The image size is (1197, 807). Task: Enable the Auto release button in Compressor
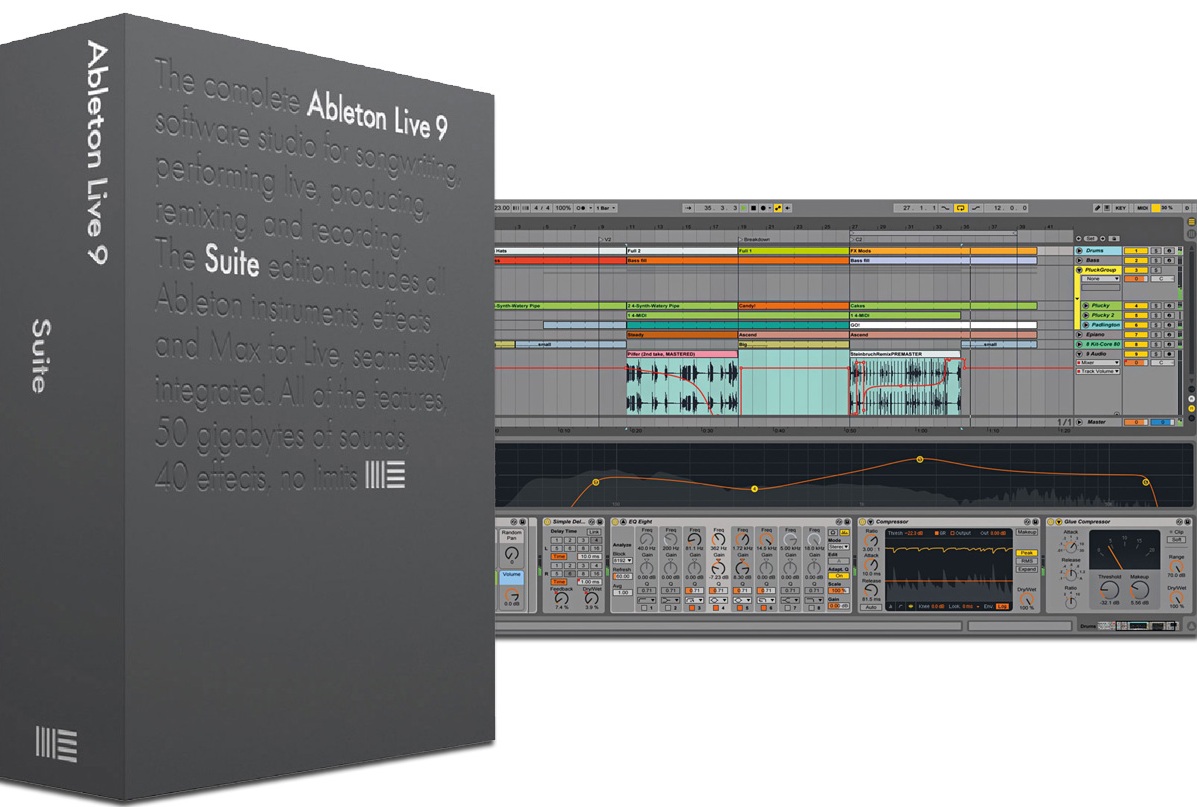[x=871, y=607]
